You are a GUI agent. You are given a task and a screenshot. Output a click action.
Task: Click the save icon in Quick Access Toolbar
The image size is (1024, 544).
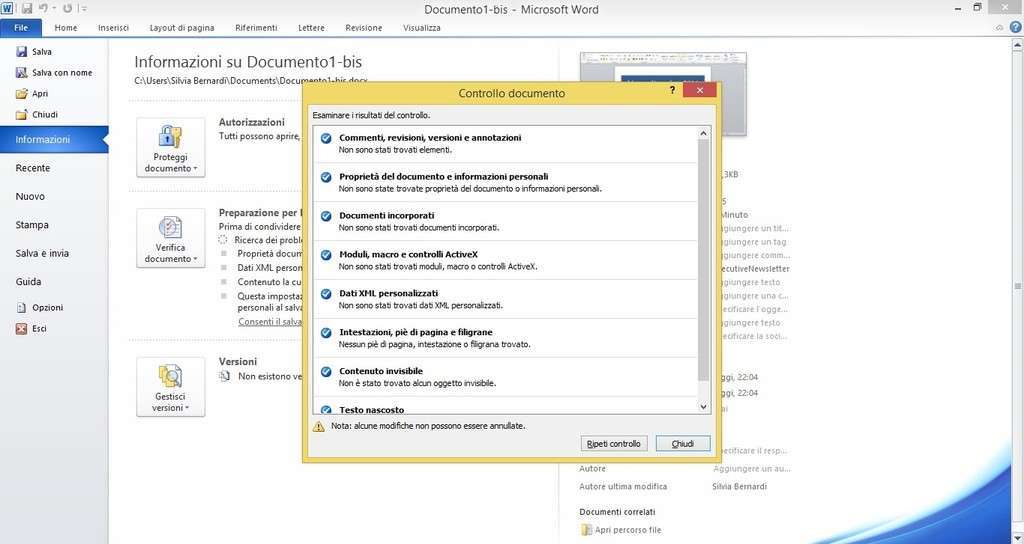point(27,8)
